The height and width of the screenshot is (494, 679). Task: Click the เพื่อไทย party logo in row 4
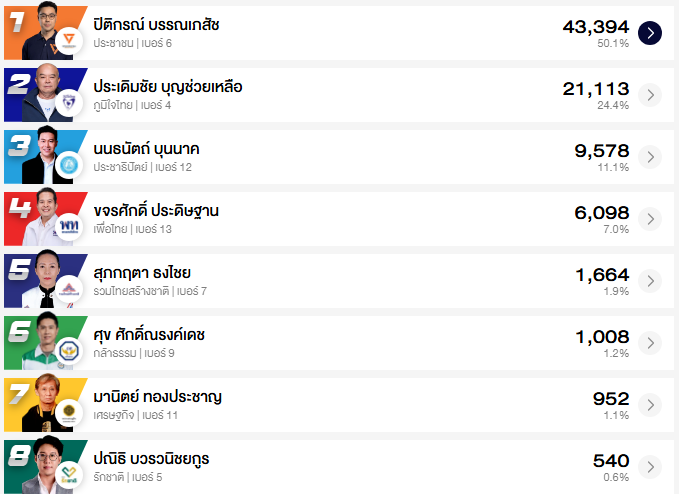69,227
